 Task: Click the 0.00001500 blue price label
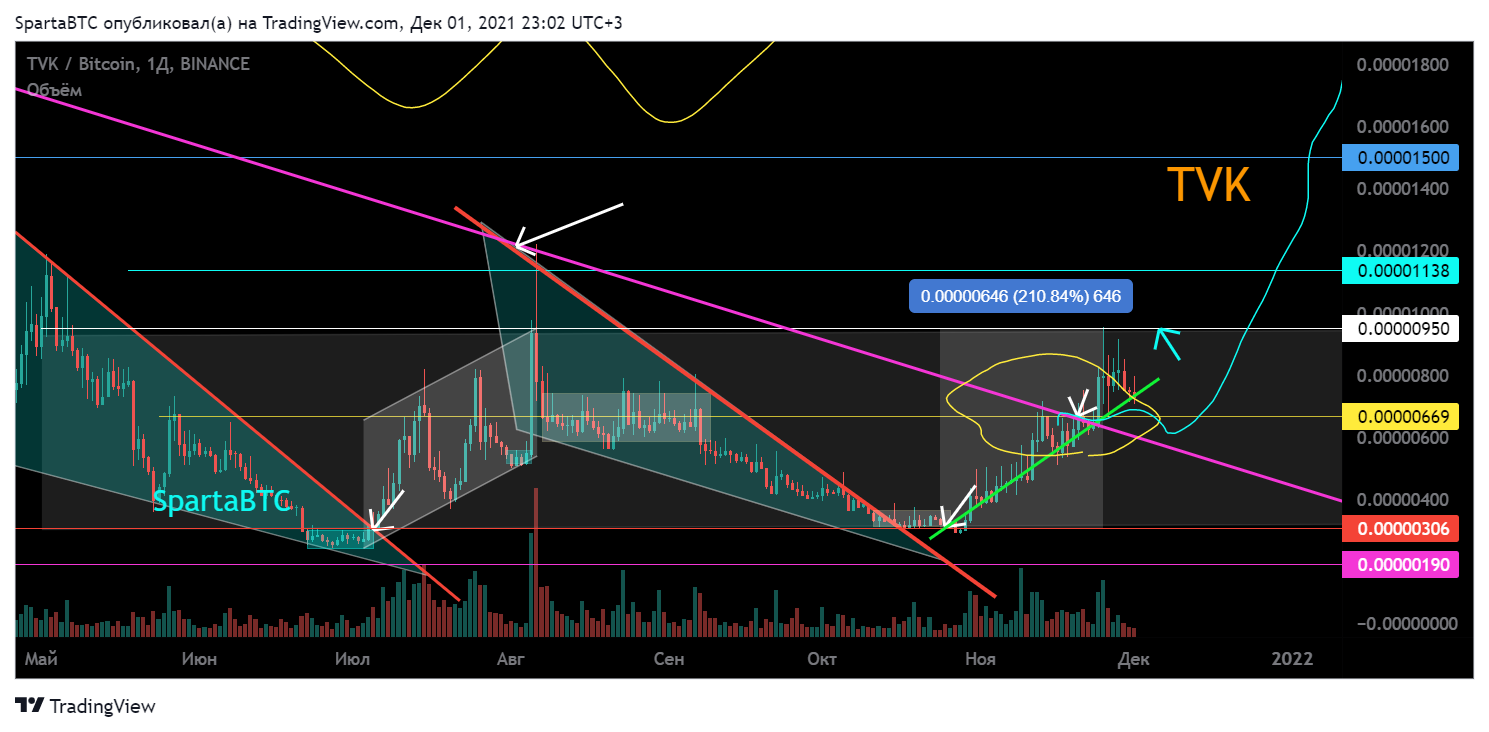[1401, 158]
